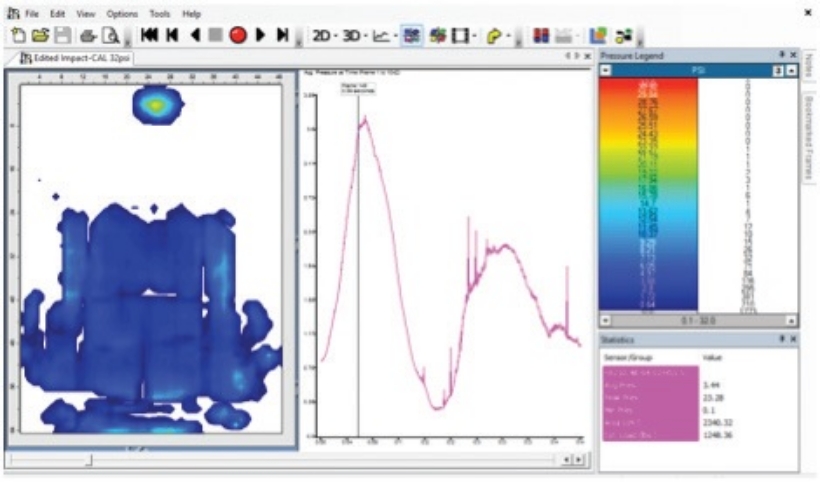Open the Options menu
Image resolution: width=820 pixels, height=482 pixels.
click(122, 14)
